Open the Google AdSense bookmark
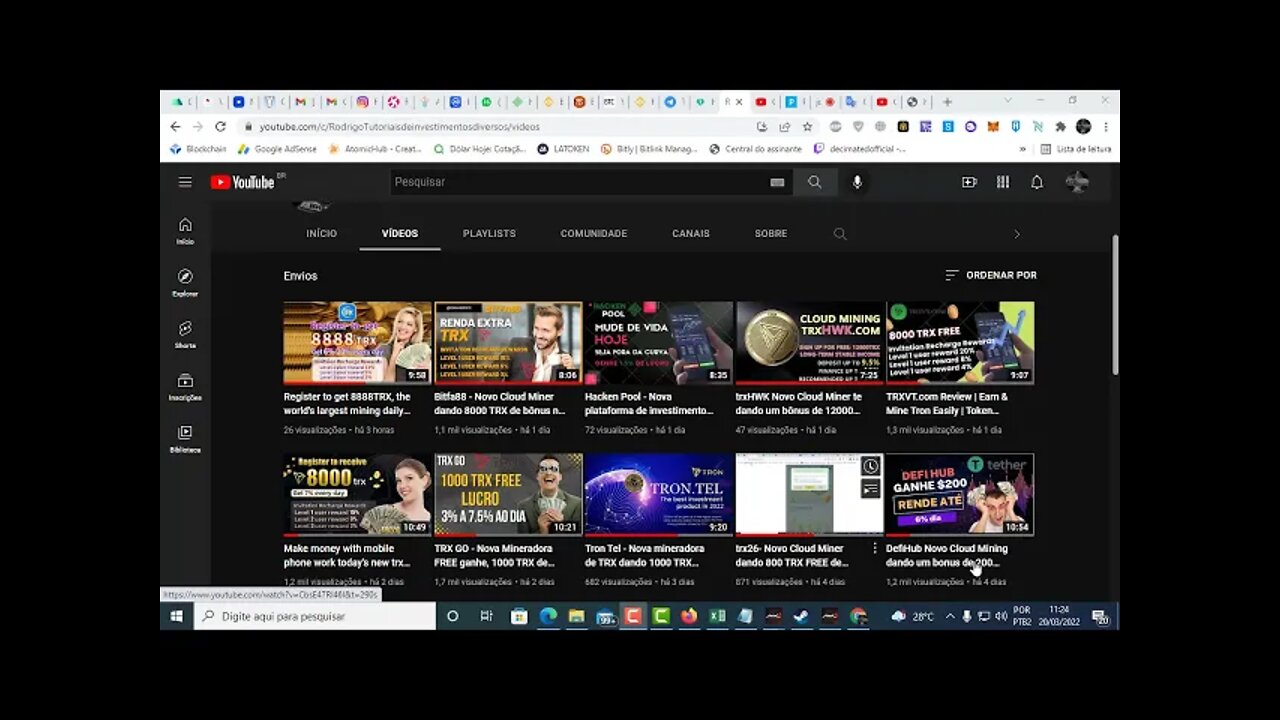The image size is (1280, 720). tap(277, 149)
